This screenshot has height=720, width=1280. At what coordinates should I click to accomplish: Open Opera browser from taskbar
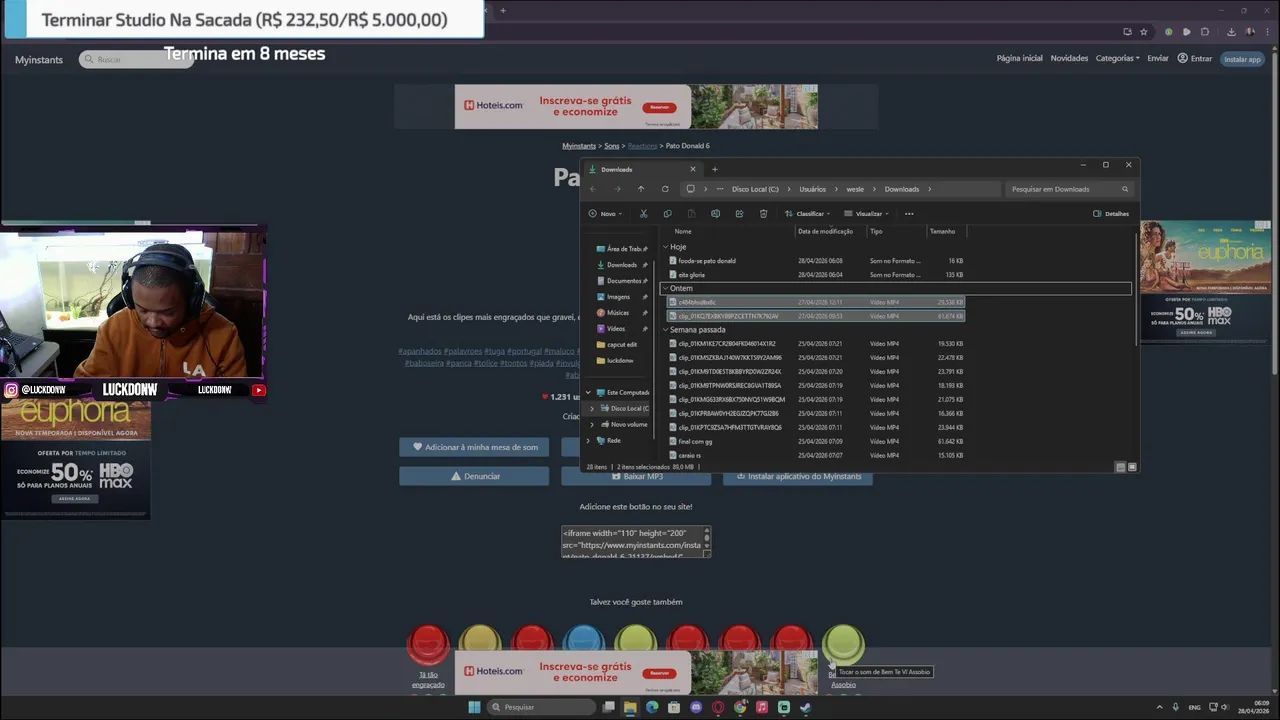tap(718, 707)
